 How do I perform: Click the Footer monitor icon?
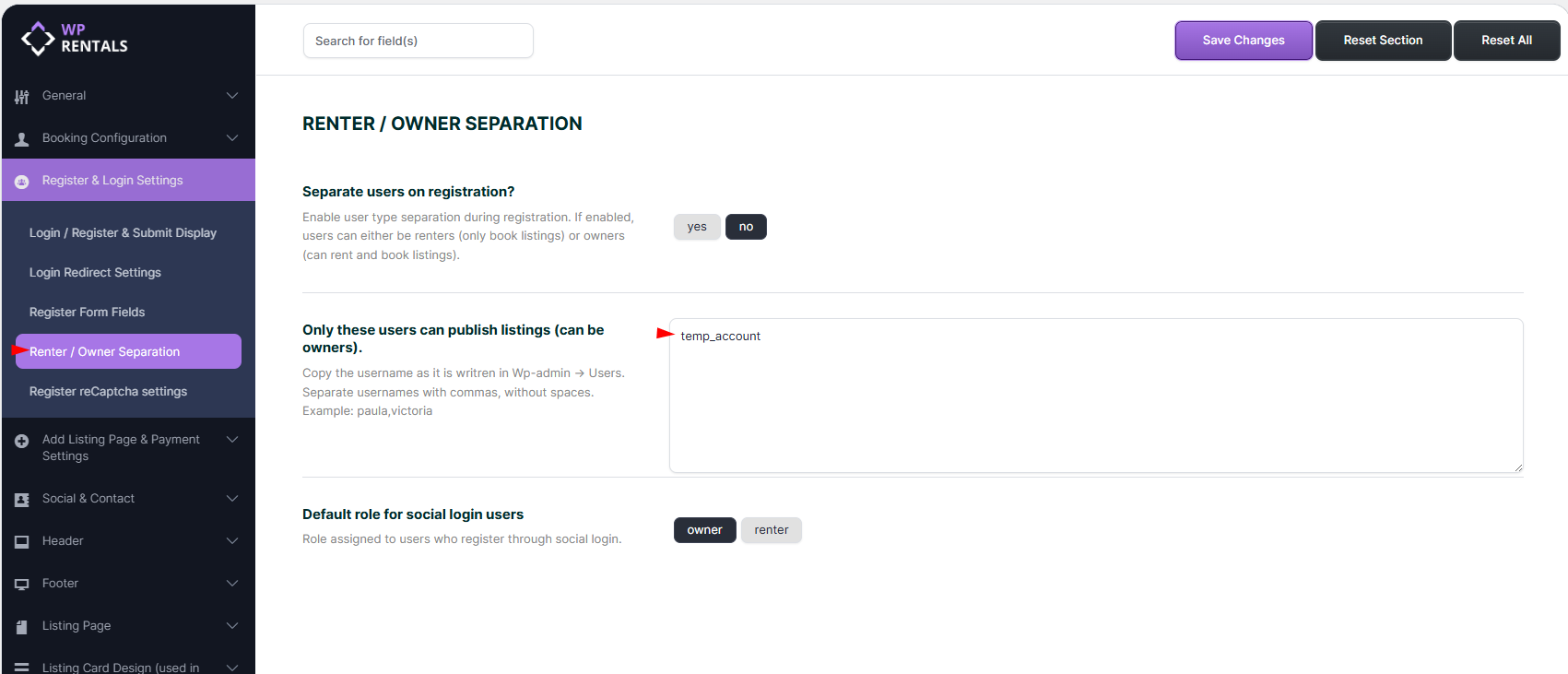pos(22,585)
